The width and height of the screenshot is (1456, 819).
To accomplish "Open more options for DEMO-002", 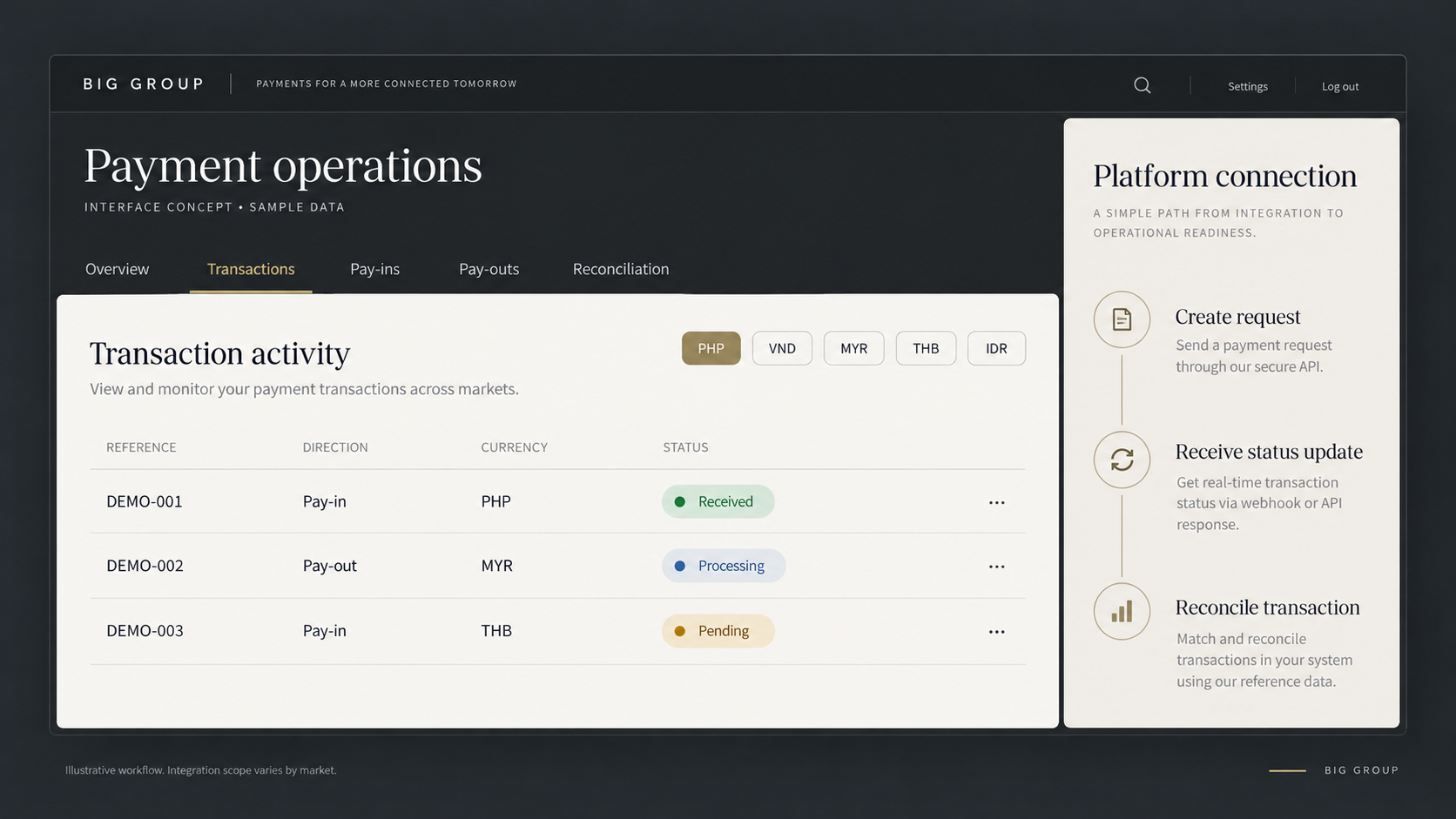I will 997,567.
